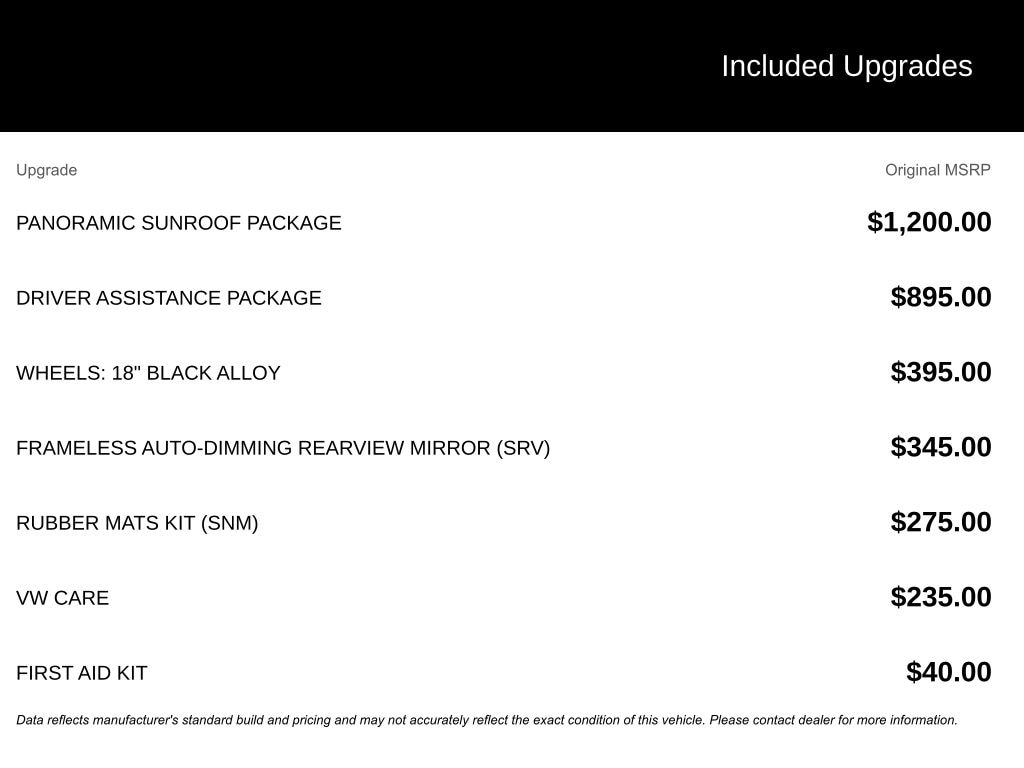Click the $395.00 price value

[x=941, y=372]
